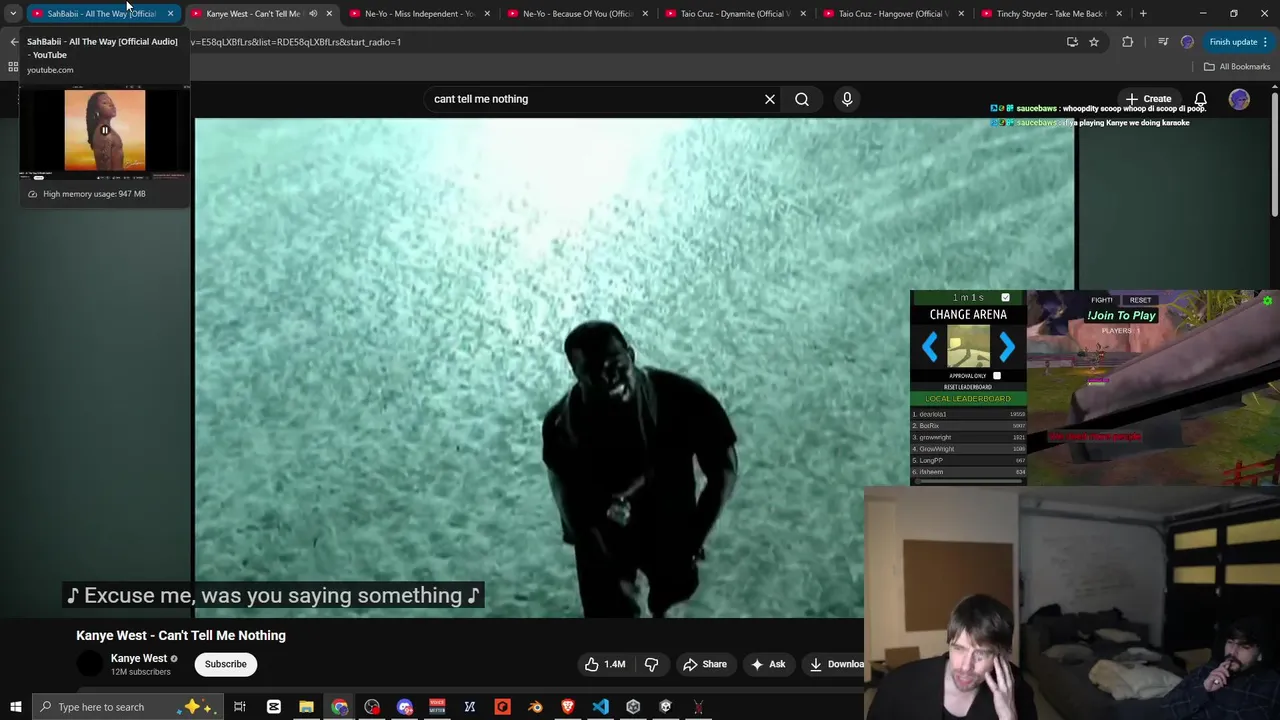
Task: Open CapCut from the taskbar
Action: click(273, 707)
